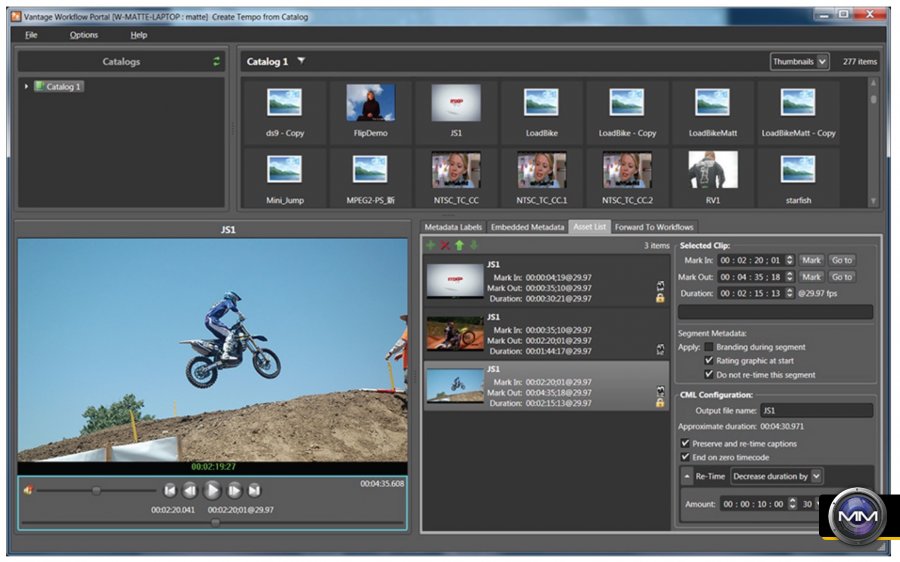
Task: Click Mark button for Mark In
Action: (x=811, y=260)
